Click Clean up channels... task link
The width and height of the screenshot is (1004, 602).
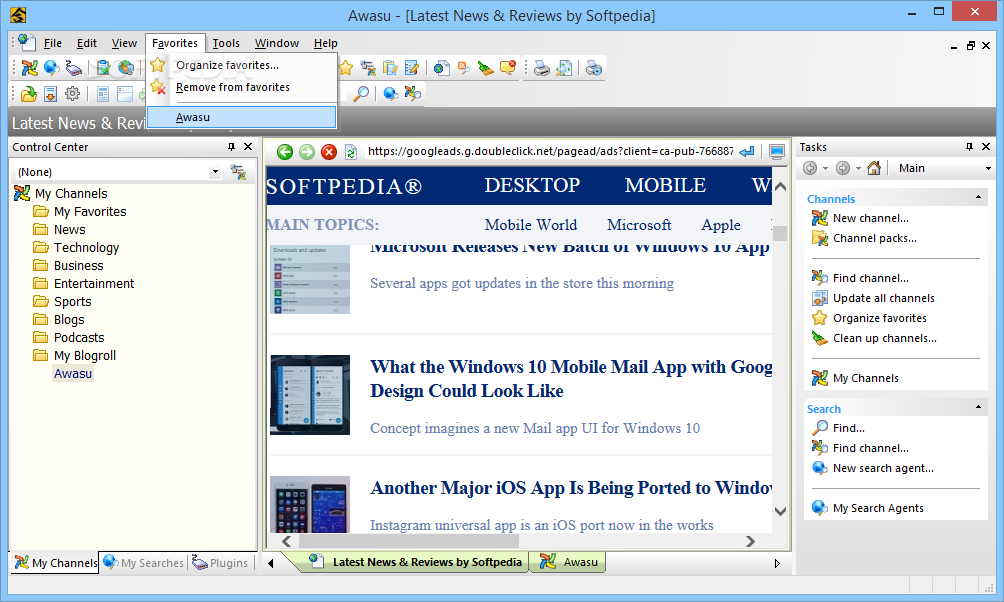tap(884, 338)
